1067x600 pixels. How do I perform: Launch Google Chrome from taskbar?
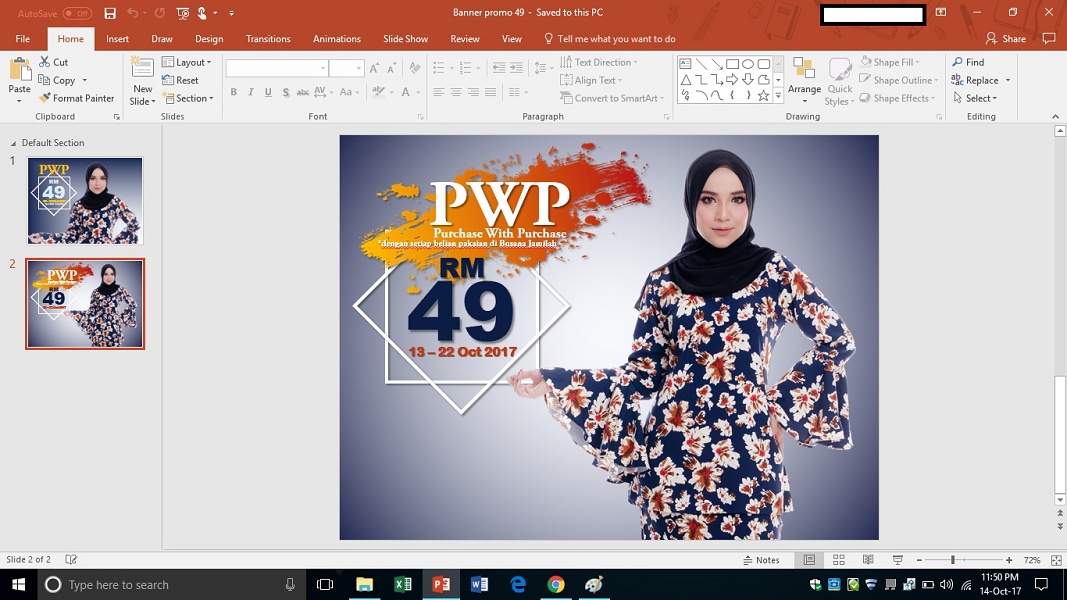556,584
